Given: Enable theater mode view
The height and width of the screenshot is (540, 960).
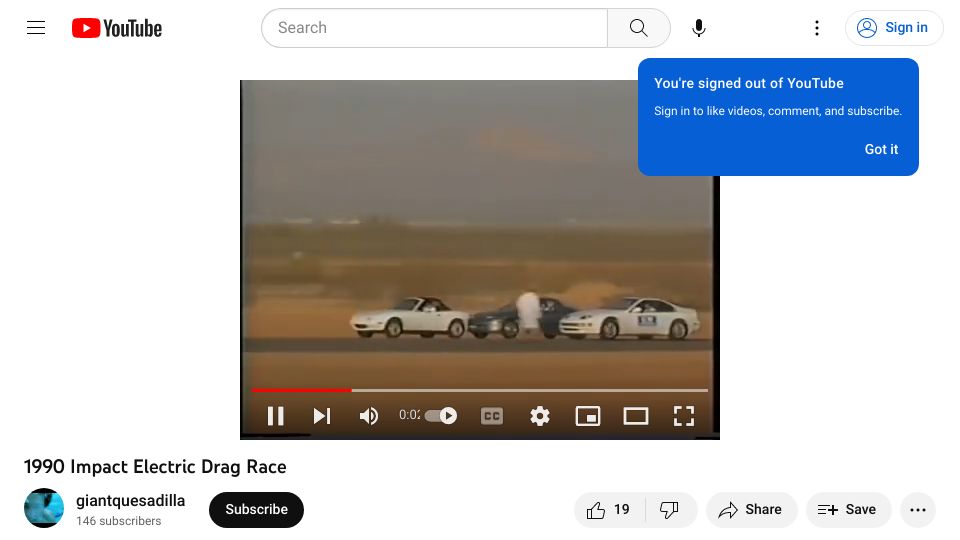Looking at the screenshot, I should [636, 416].
